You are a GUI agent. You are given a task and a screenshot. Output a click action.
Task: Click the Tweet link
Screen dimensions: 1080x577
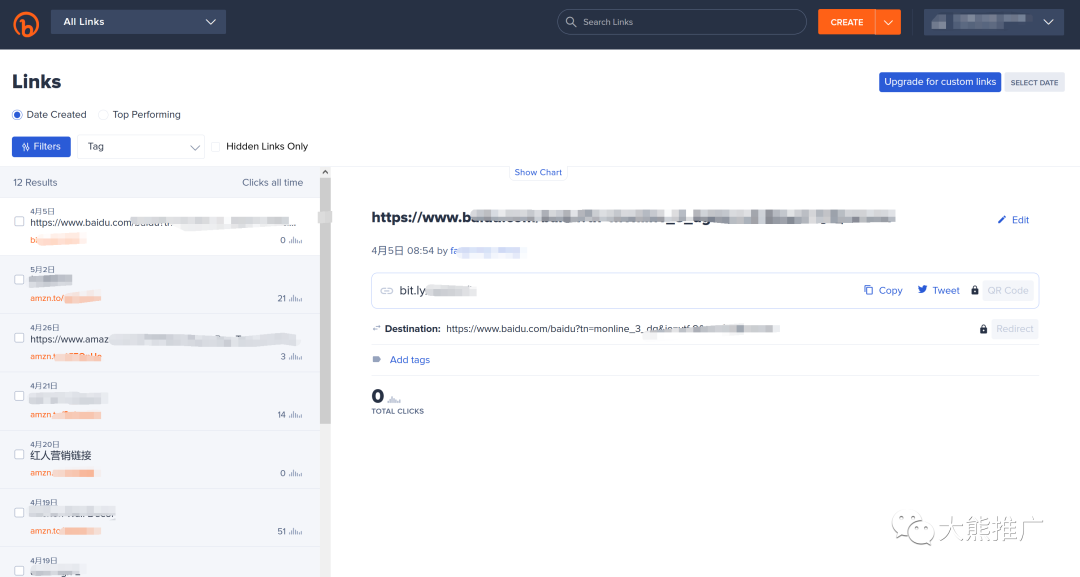tap(946, 291)
